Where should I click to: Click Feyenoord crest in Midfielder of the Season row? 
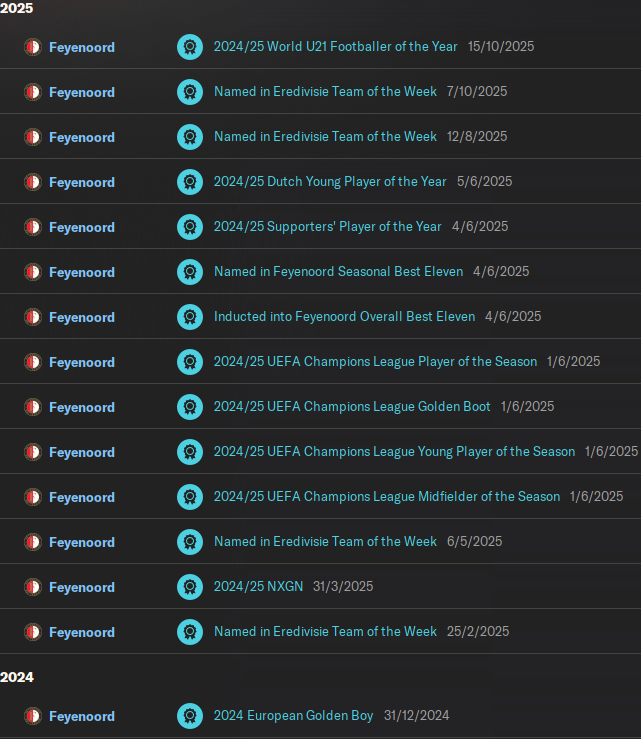tap(33, 497)
